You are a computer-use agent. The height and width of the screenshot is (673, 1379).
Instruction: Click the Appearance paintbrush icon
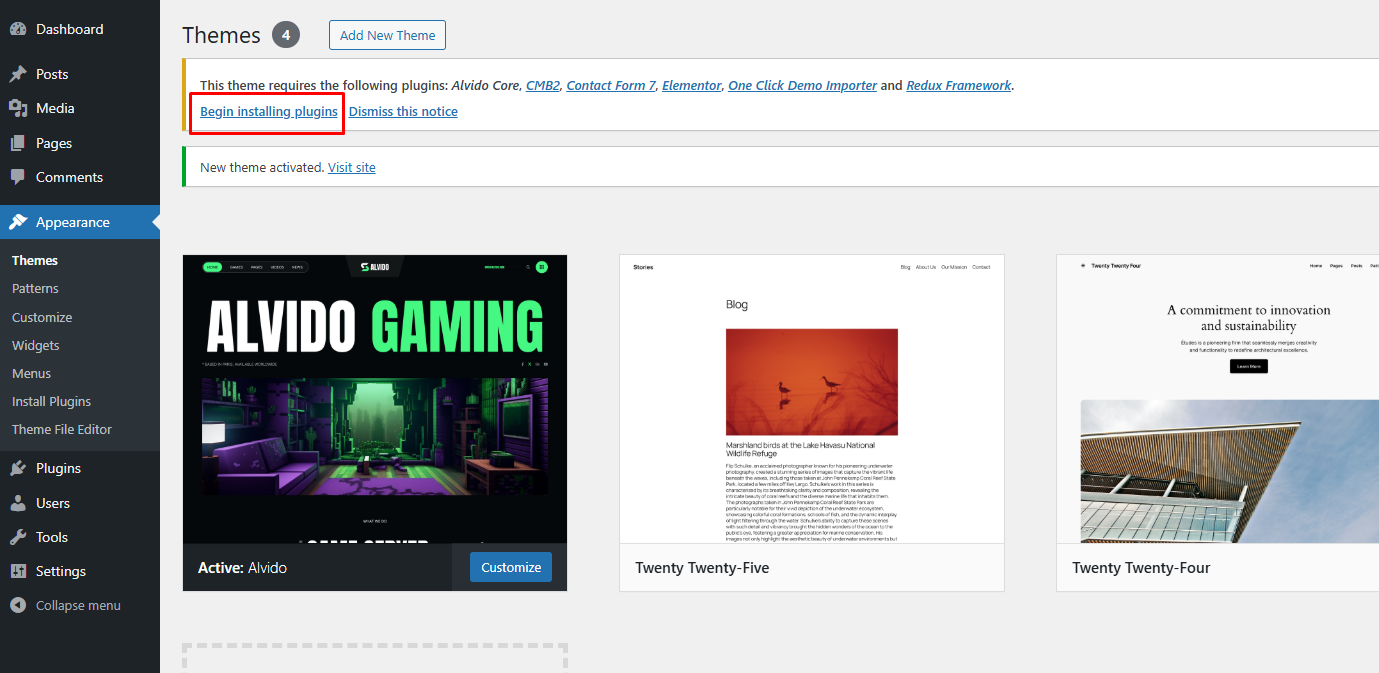[18, 222]
